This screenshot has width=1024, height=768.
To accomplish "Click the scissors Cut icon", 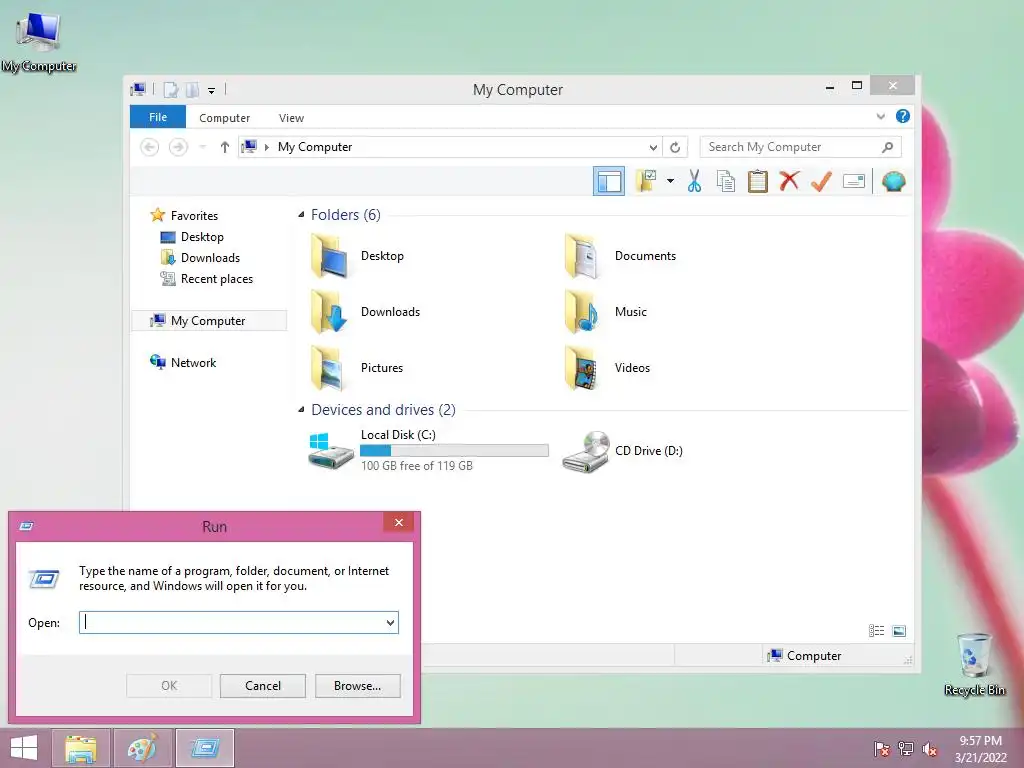I will 694,181.
